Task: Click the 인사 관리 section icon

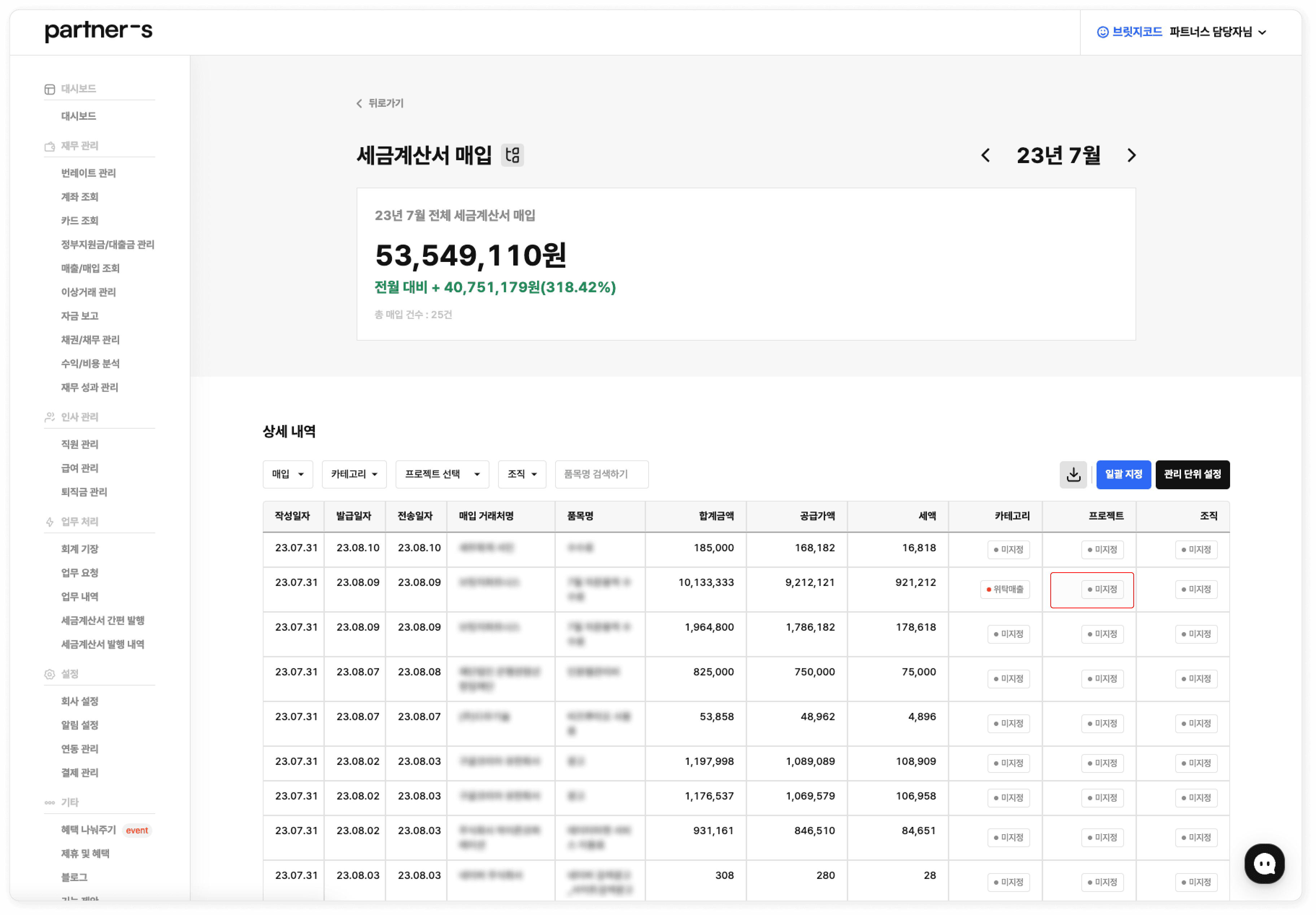Action: coord(50,418)
